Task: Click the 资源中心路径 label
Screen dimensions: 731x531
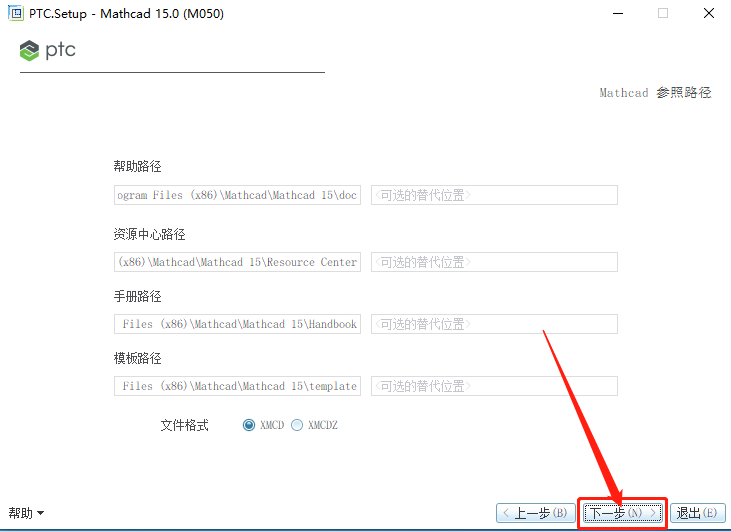Action: 150,234
